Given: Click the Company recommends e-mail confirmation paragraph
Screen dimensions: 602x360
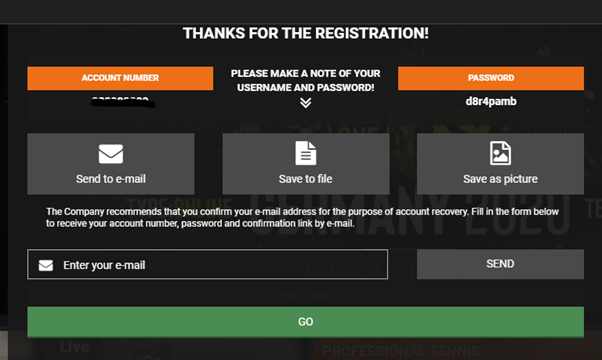Looking at the screenshot, I should point(302,218).
